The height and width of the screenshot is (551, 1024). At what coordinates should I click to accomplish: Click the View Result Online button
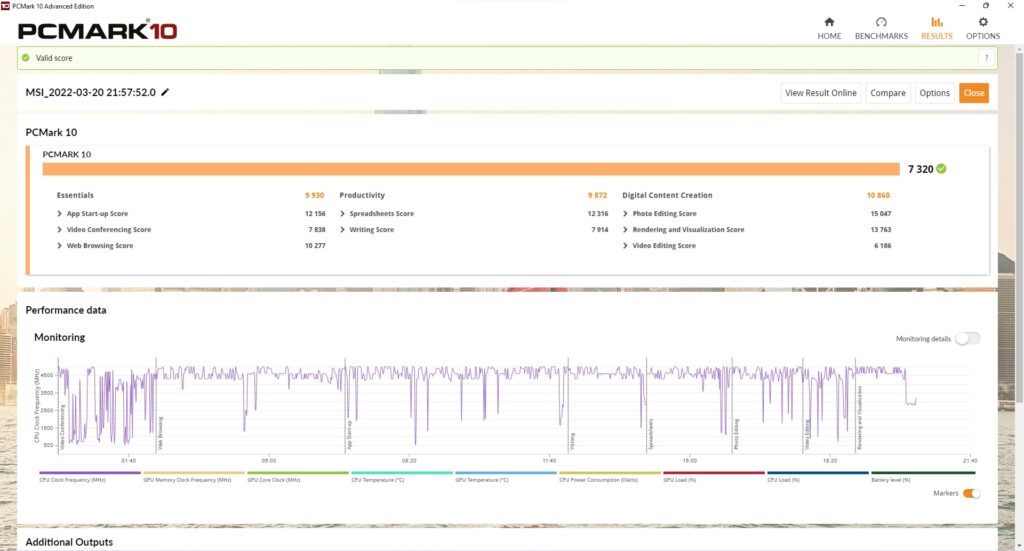820,93
